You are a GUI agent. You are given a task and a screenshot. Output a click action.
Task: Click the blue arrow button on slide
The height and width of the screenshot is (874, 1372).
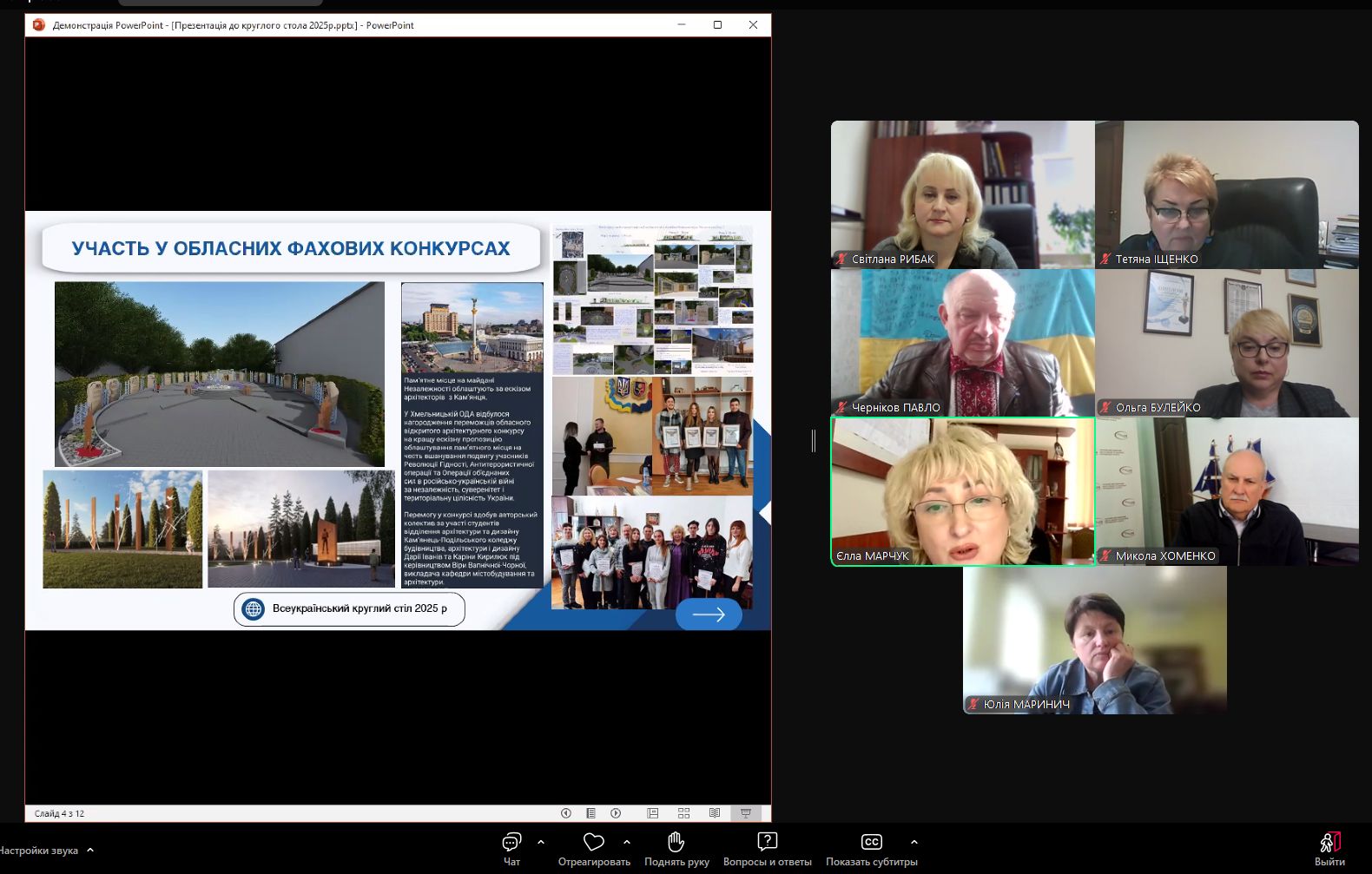tap(709, 614)
